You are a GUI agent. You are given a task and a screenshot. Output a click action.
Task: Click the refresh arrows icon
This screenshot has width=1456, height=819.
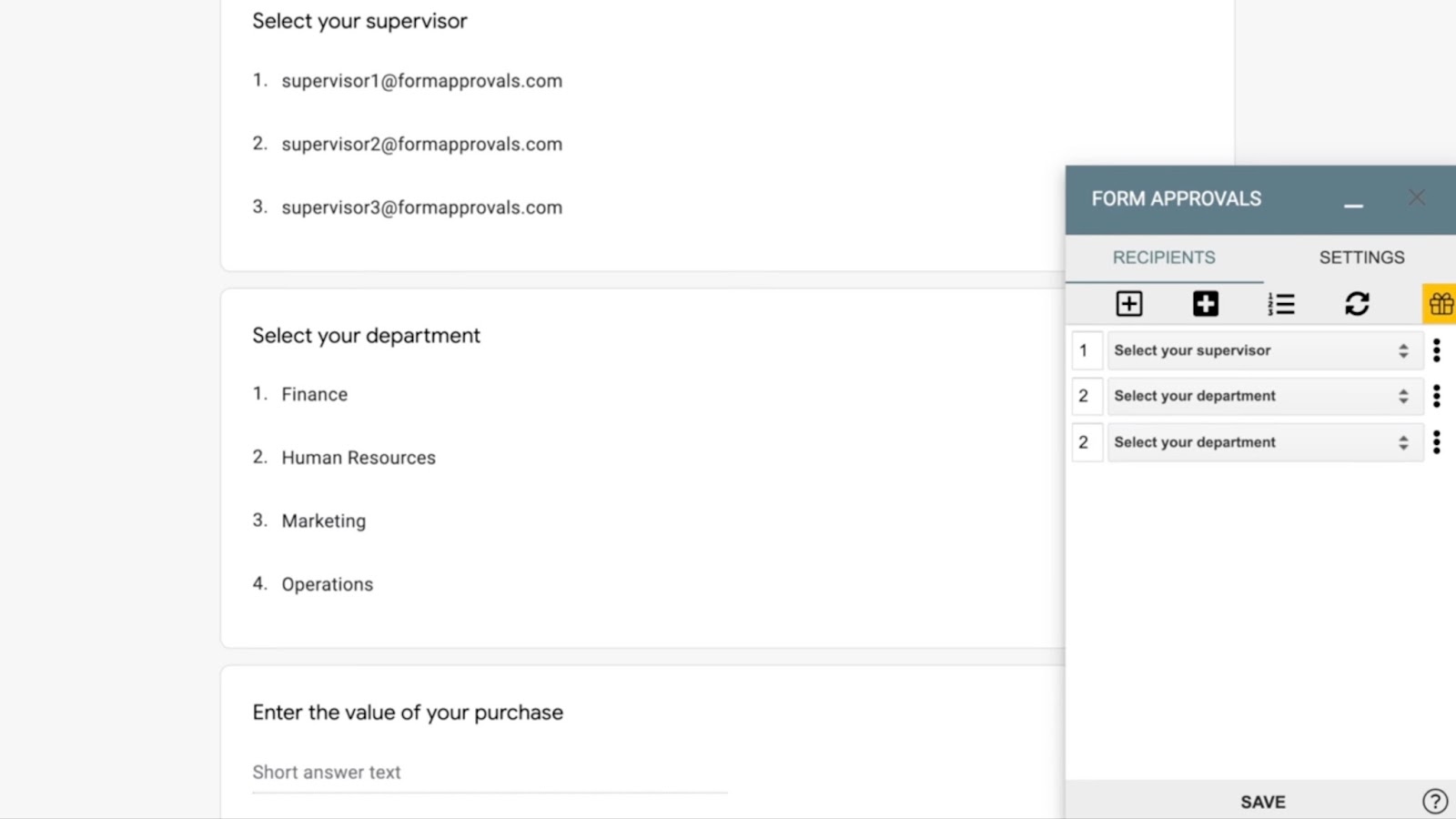point(1357,304)
